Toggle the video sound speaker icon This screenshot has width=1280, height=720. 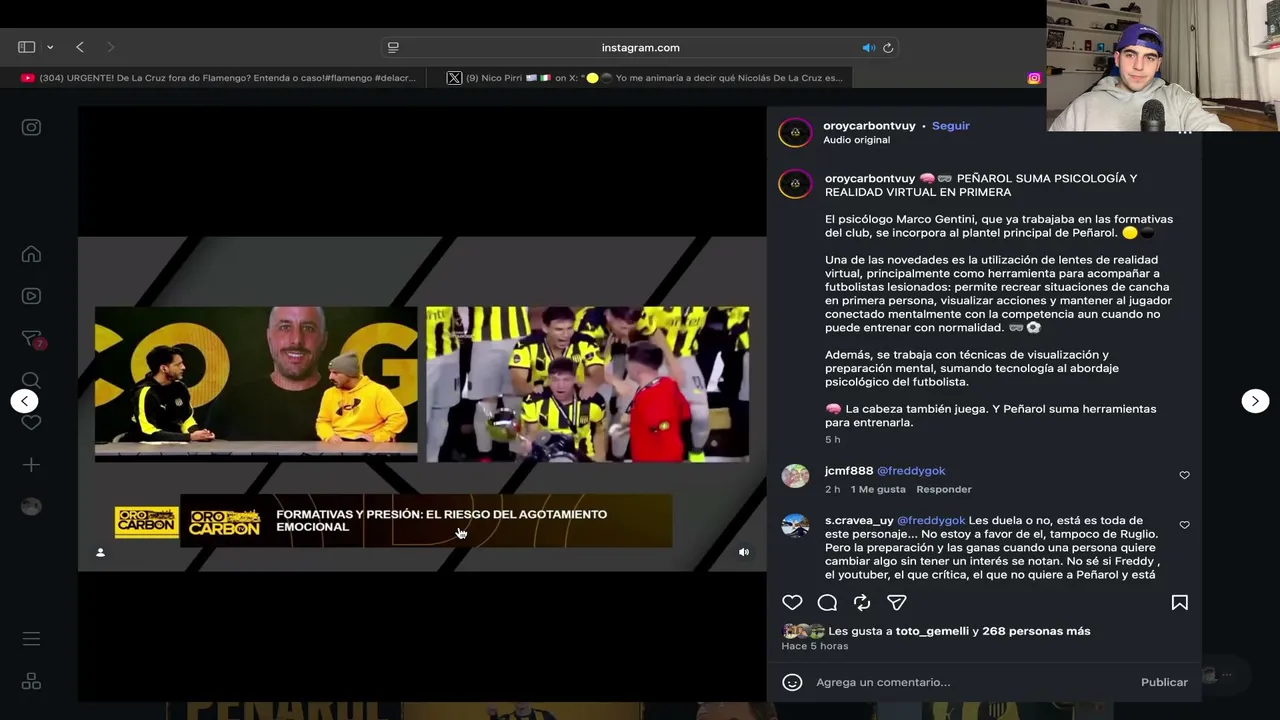744,552
